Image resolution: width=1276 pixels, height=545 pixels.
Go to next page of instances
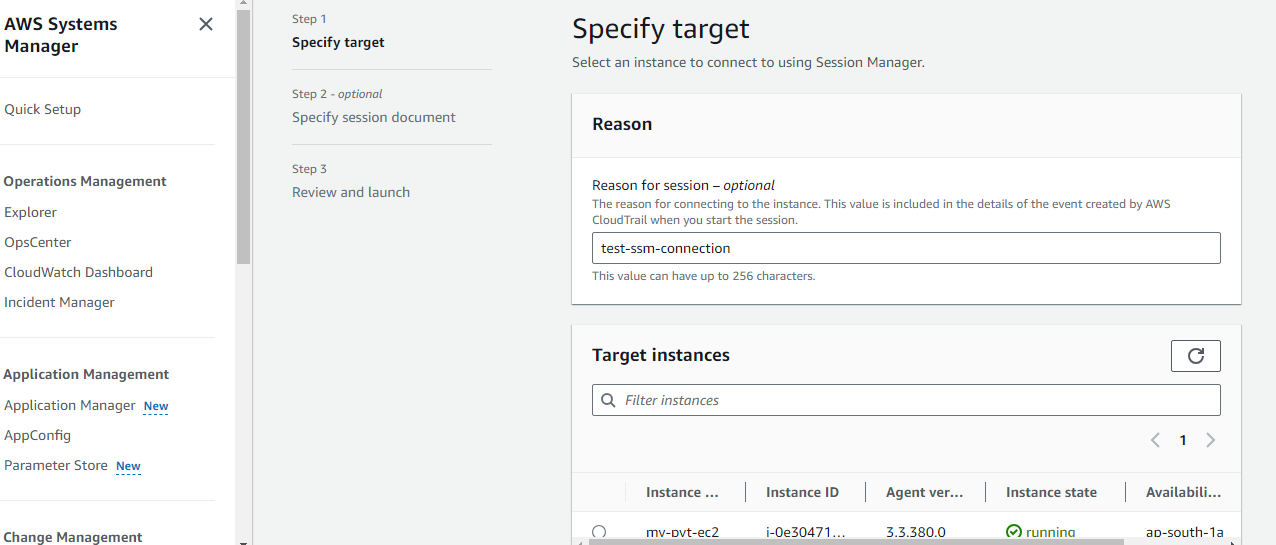[1210, 440]
